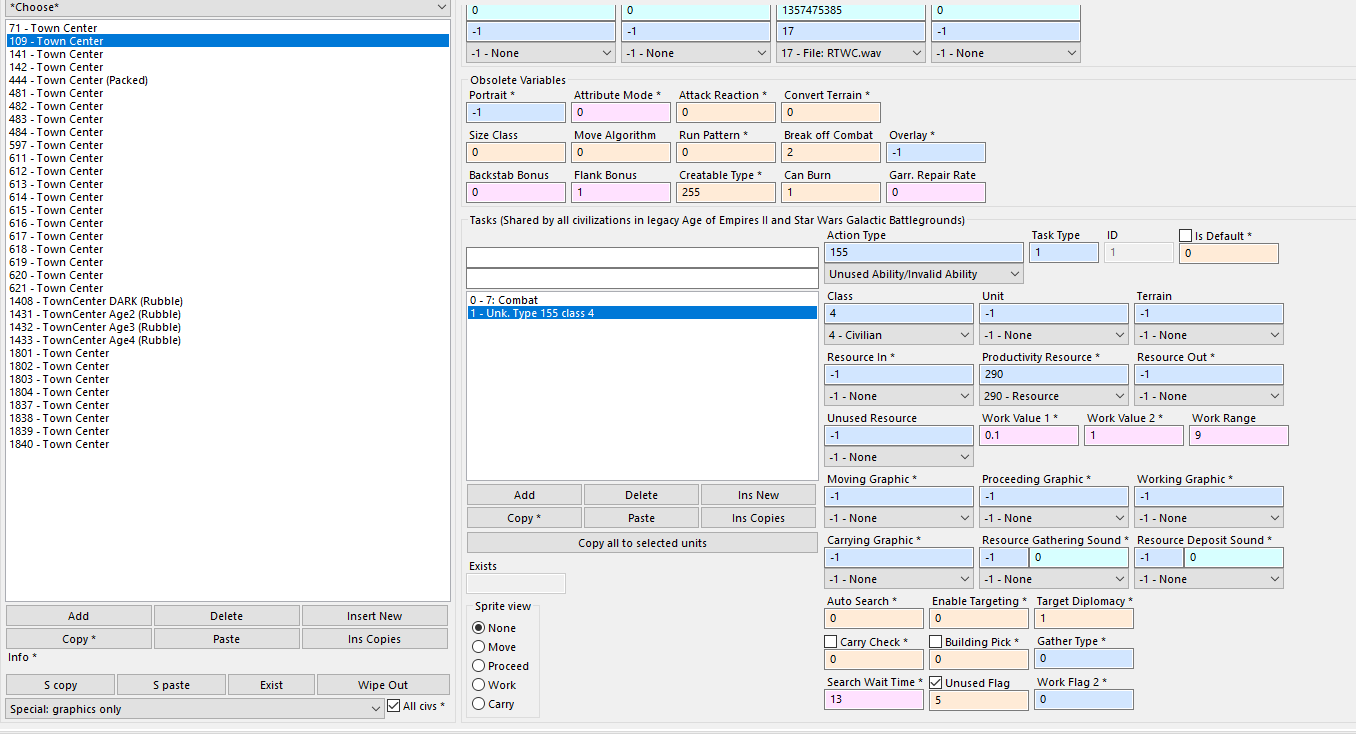Viewport: 1356px width, 734px height.
Task: Open the 290 - Resource productivity dropdown
Action: [x=1054, y=396]
